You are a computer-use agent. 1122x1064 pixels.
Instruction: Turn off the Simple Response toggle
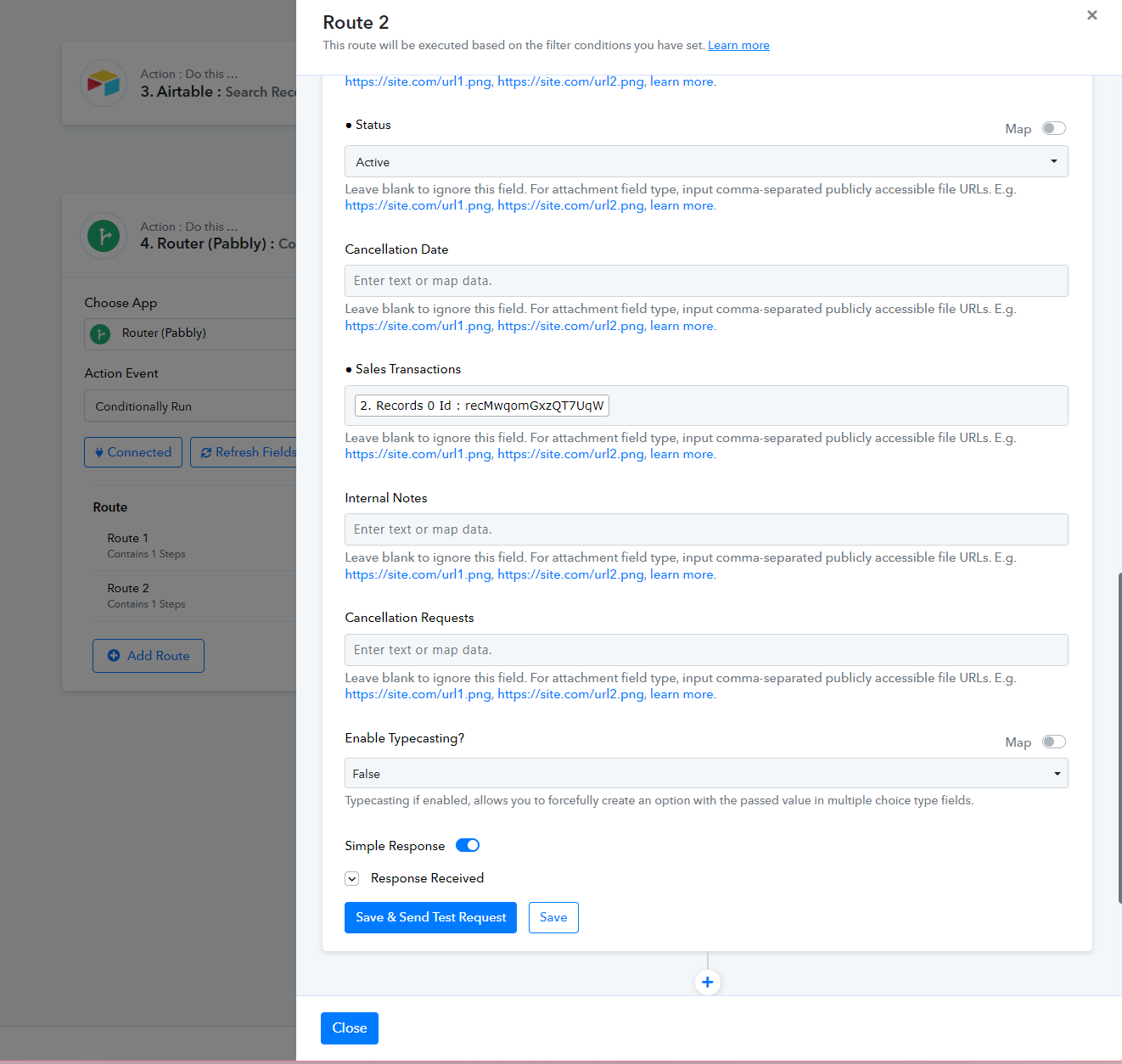click(468, 845)
